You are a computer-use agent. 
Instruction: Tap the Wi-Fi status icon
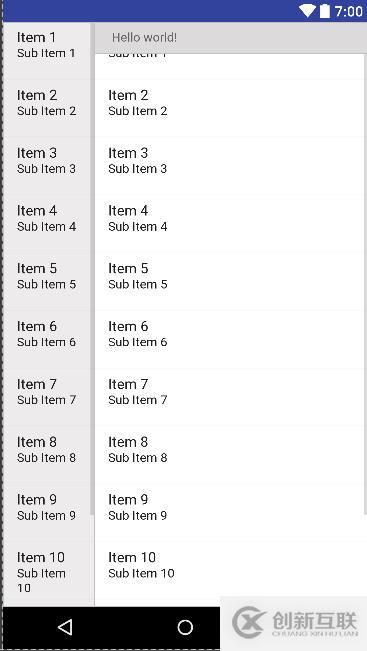tap(307, 11)
